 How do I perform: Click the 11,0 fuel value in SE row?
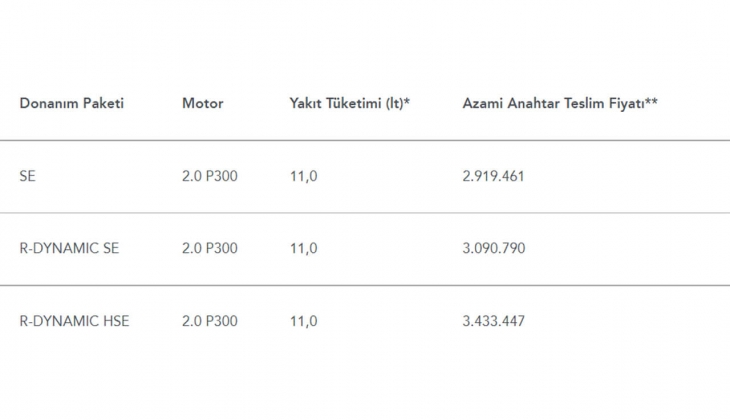coord(303,176)
